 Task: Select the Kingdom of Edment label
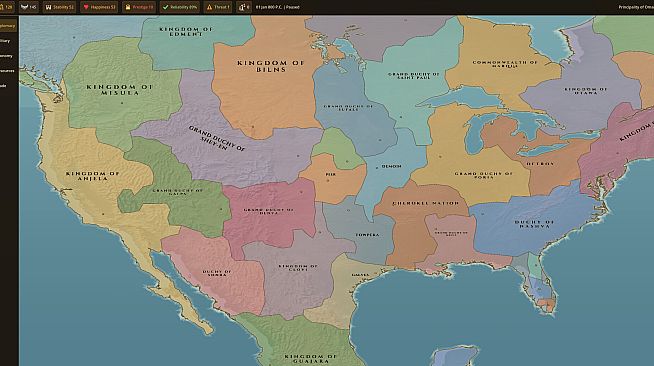coord(186,32)
